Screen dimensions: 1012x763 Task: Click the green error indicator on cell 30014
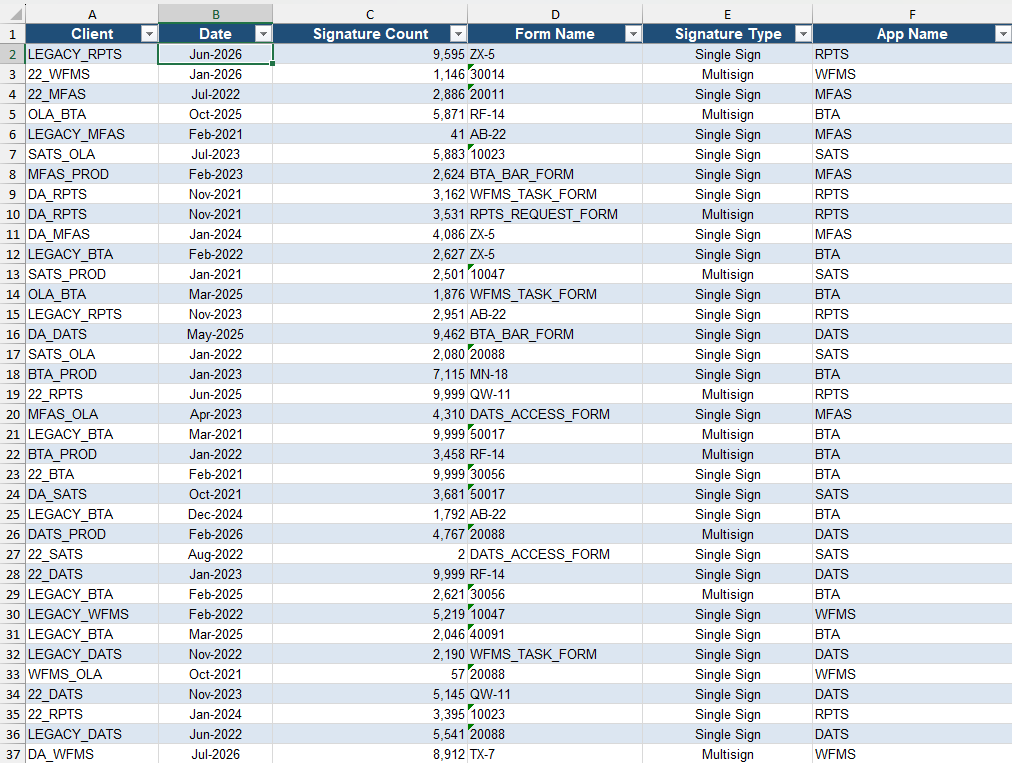[x=471, y=67]
